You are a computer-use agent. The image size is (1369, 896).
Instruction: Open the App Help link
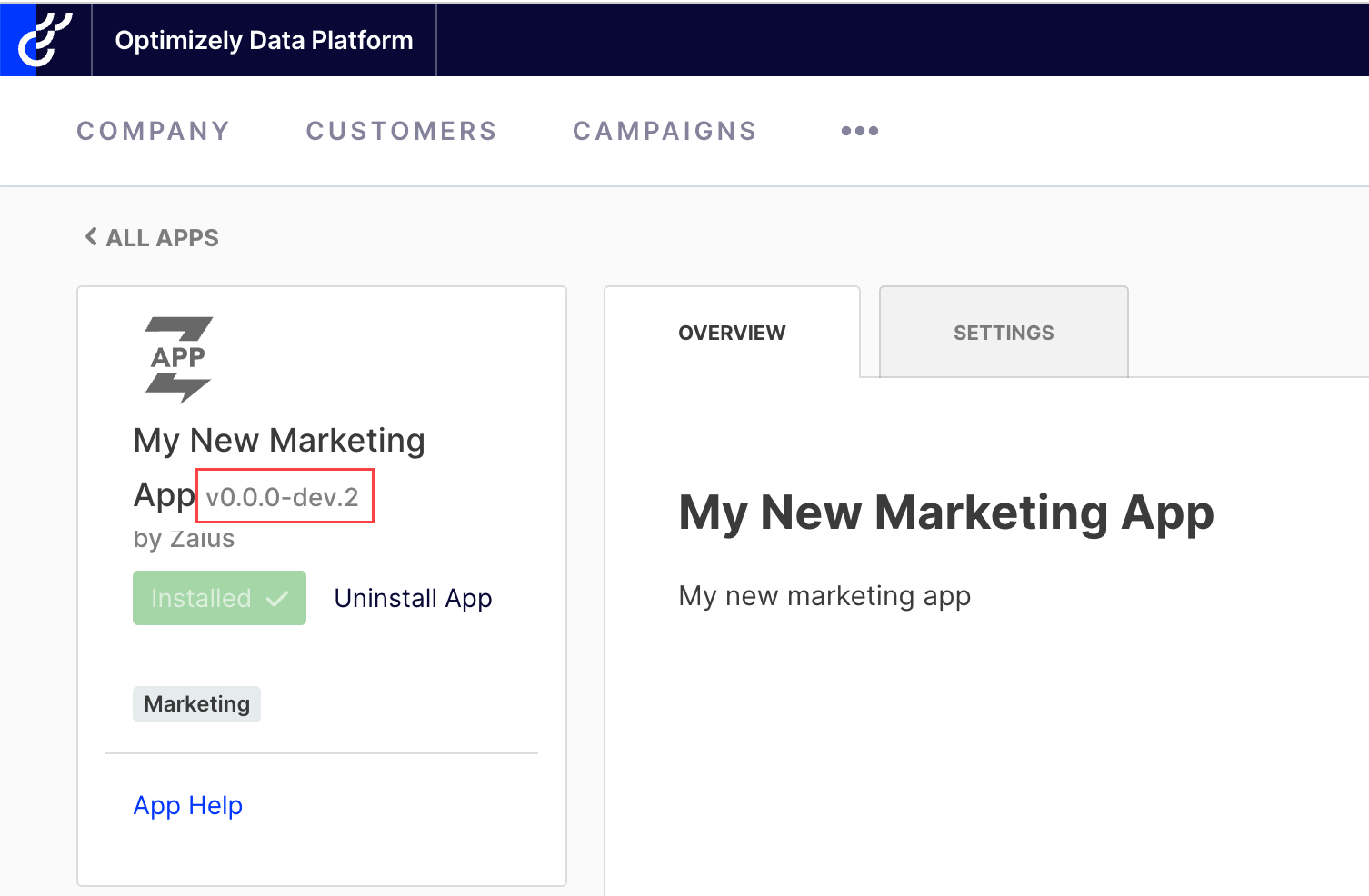(x=187, y=805)
